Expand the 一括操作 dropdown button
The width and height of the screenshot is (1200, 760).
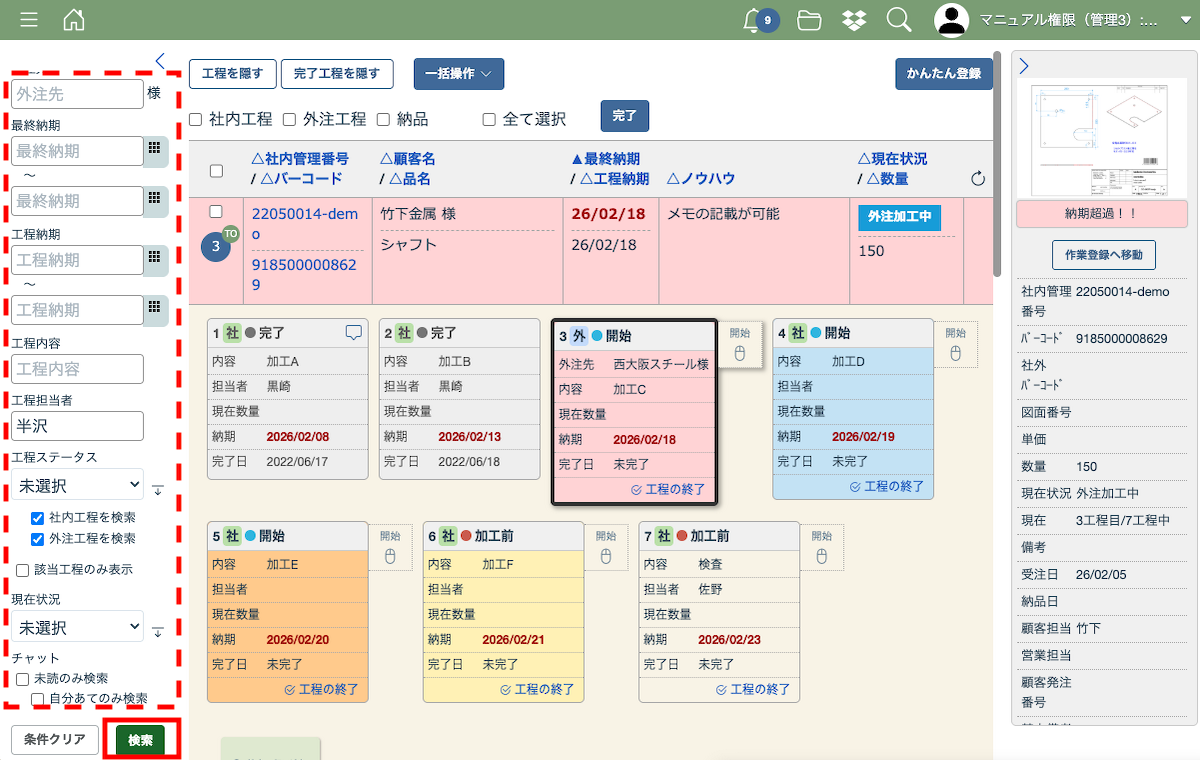(458, 74)
